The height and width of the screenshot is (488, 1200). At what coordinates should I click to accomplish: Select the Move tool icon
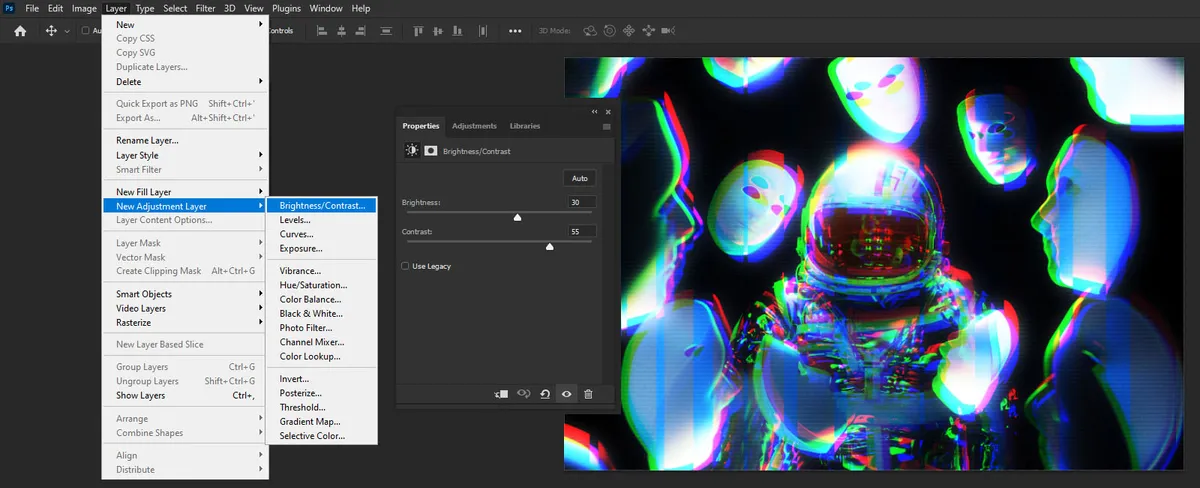tap(52, 31)
